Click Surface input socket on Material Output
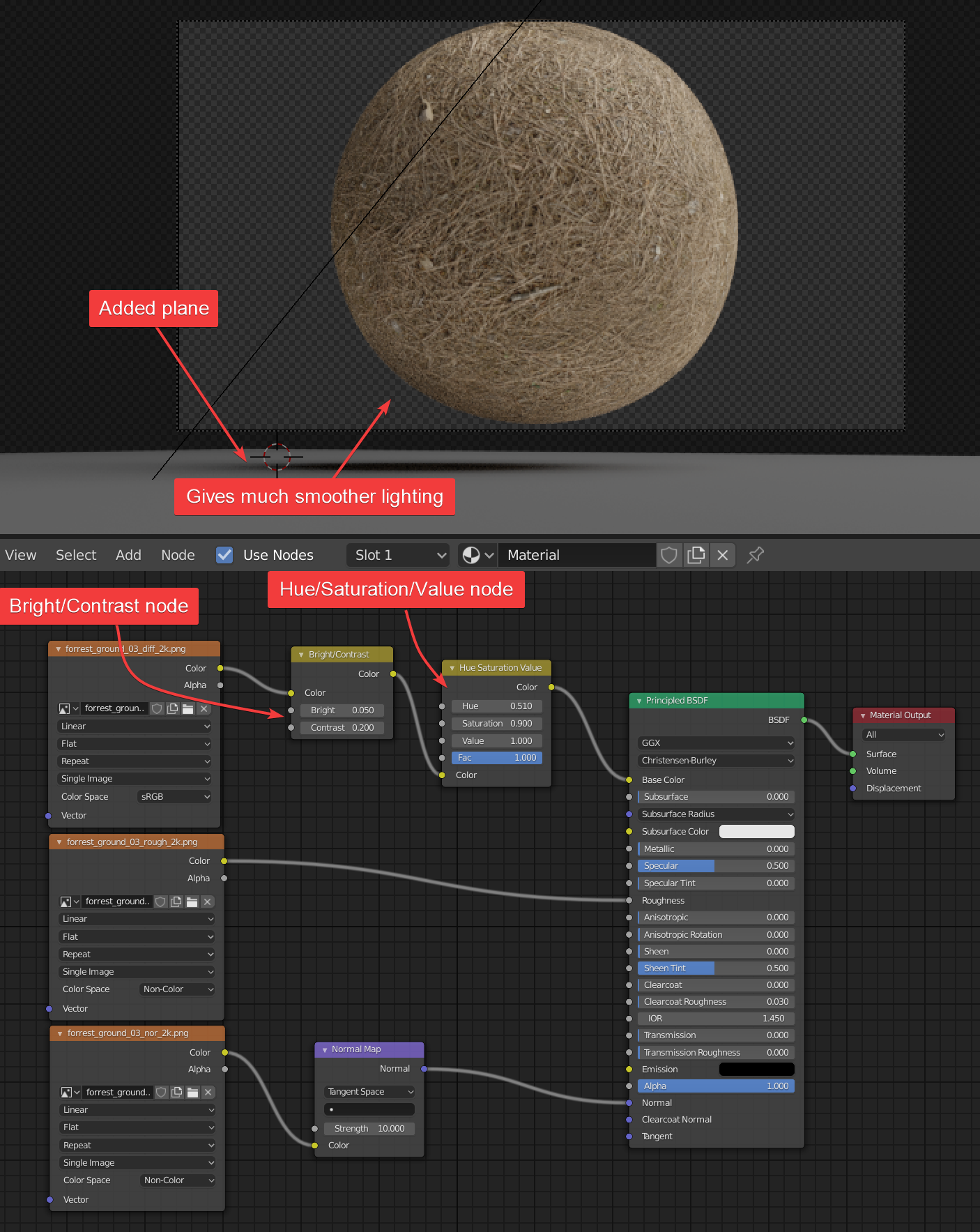The height and width of the screenshot is (1232, 980). [x=853, y=754]
